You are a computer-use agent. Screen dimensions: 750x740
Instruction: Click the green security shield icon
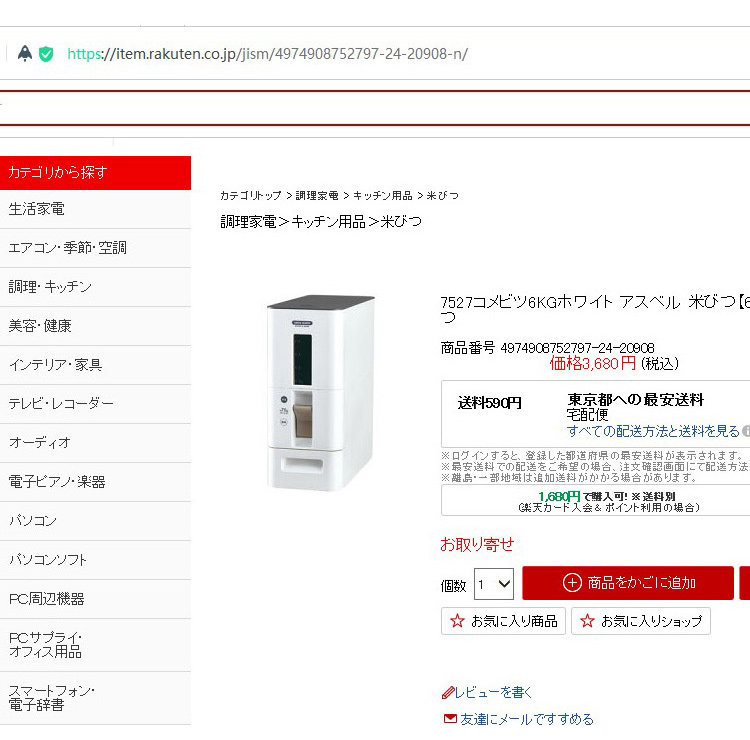click(46, 54)
